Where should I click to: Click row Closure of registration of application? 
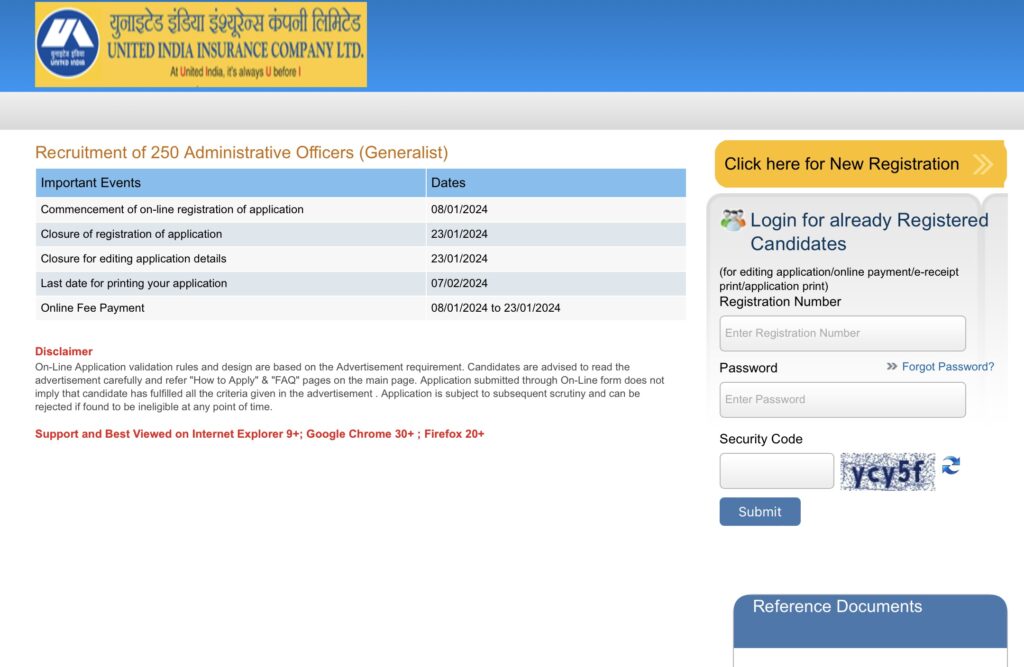tap(360, 235)
